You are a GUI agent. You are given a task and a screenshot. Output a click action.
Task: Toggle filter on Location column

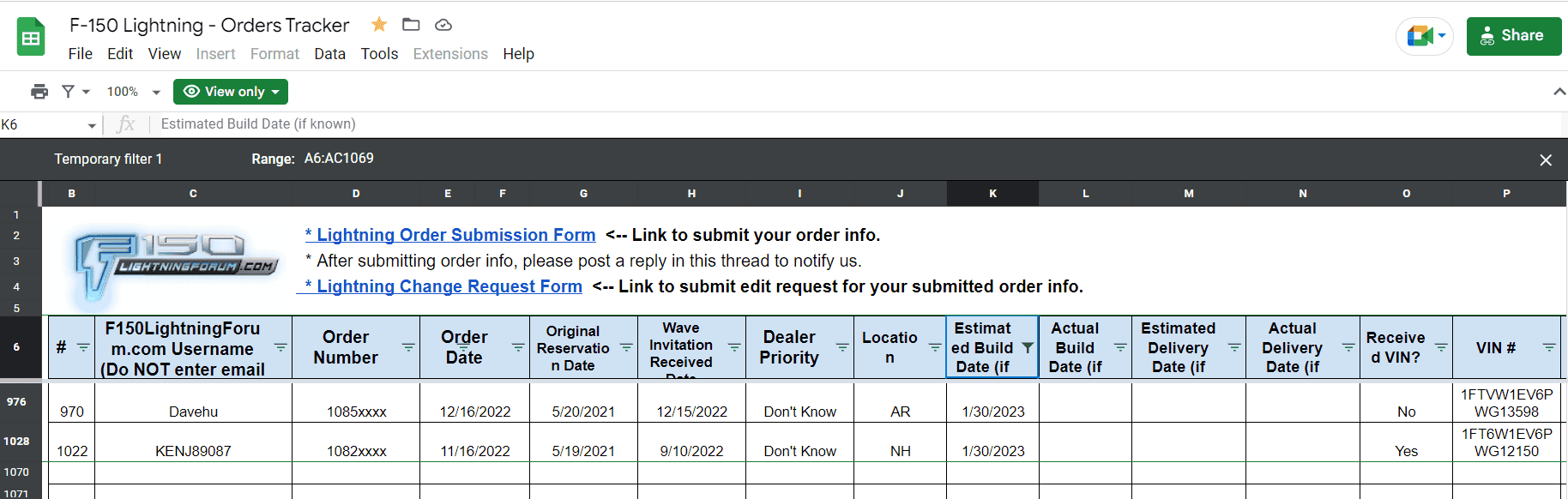(935, 347)
